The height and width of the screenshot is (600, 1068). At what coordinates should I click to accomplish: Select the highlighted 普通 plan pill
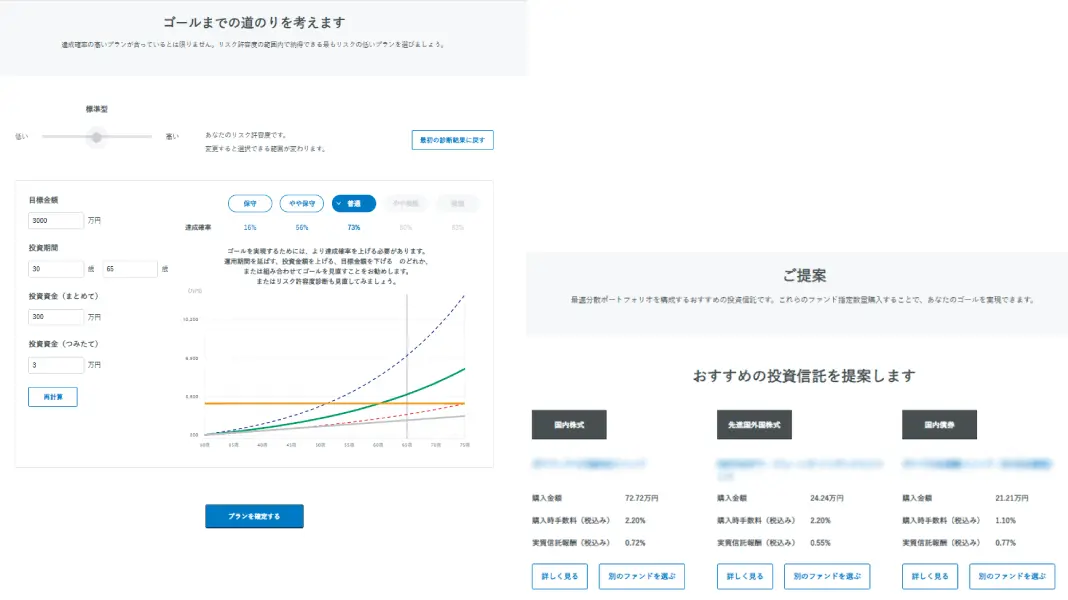pyautogui.click(x=354, y=204)
